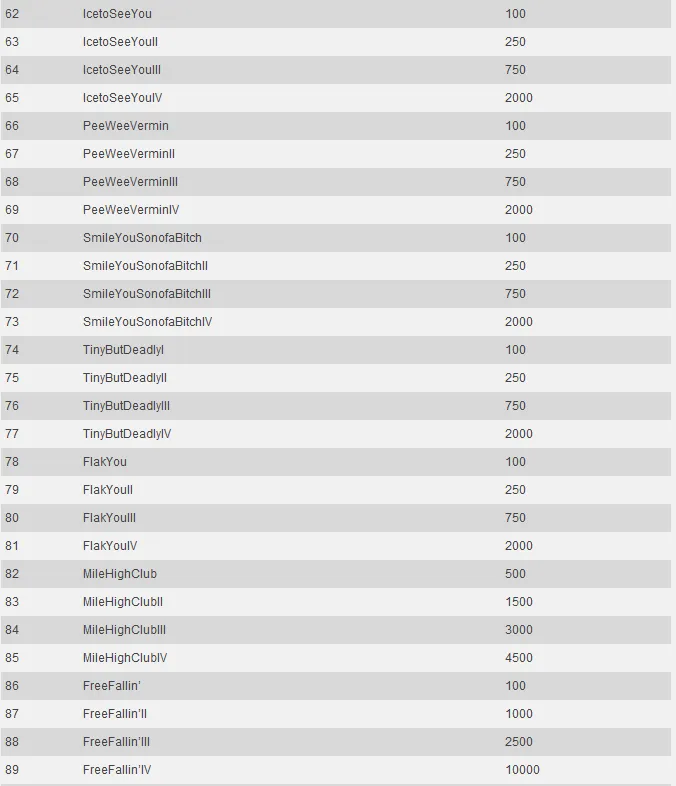Click row number 89

(x=12, y=770)
